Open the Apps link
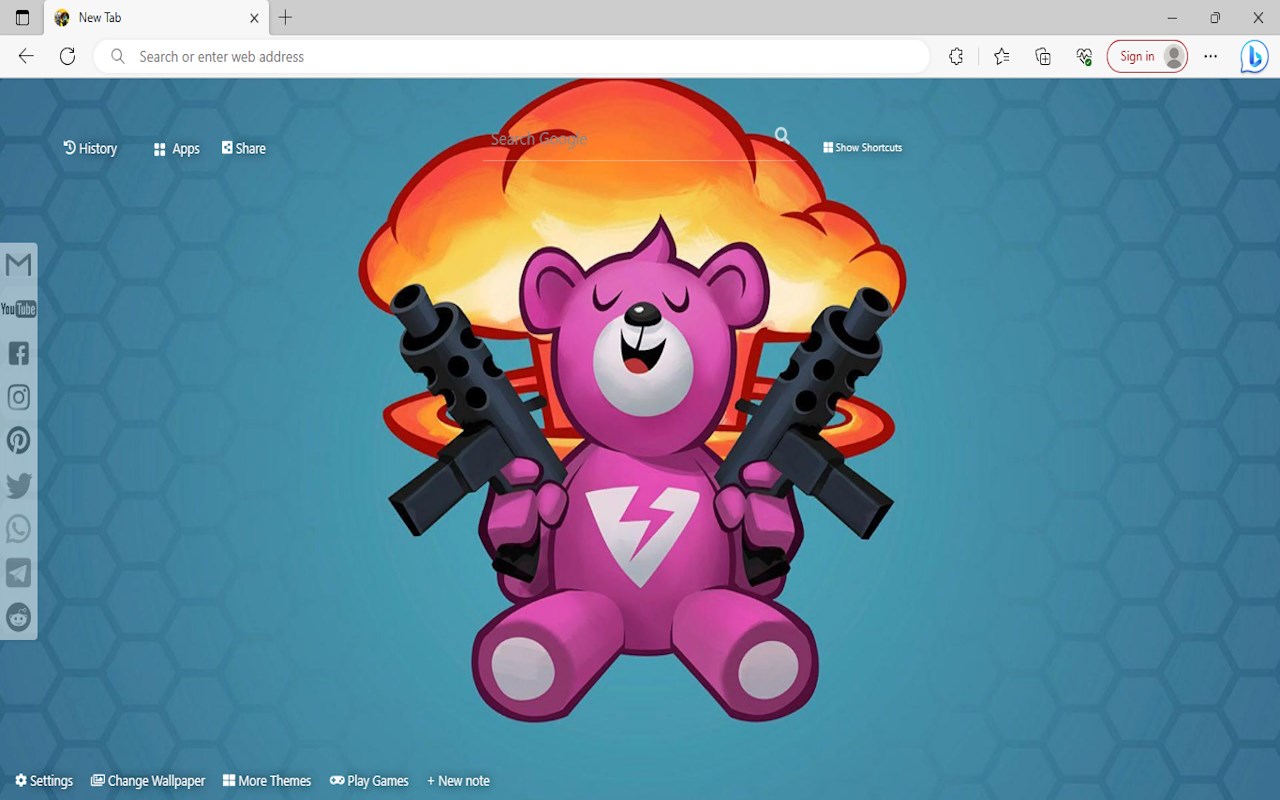Screen dimensions: 1280x800 [x=177, y=149]
